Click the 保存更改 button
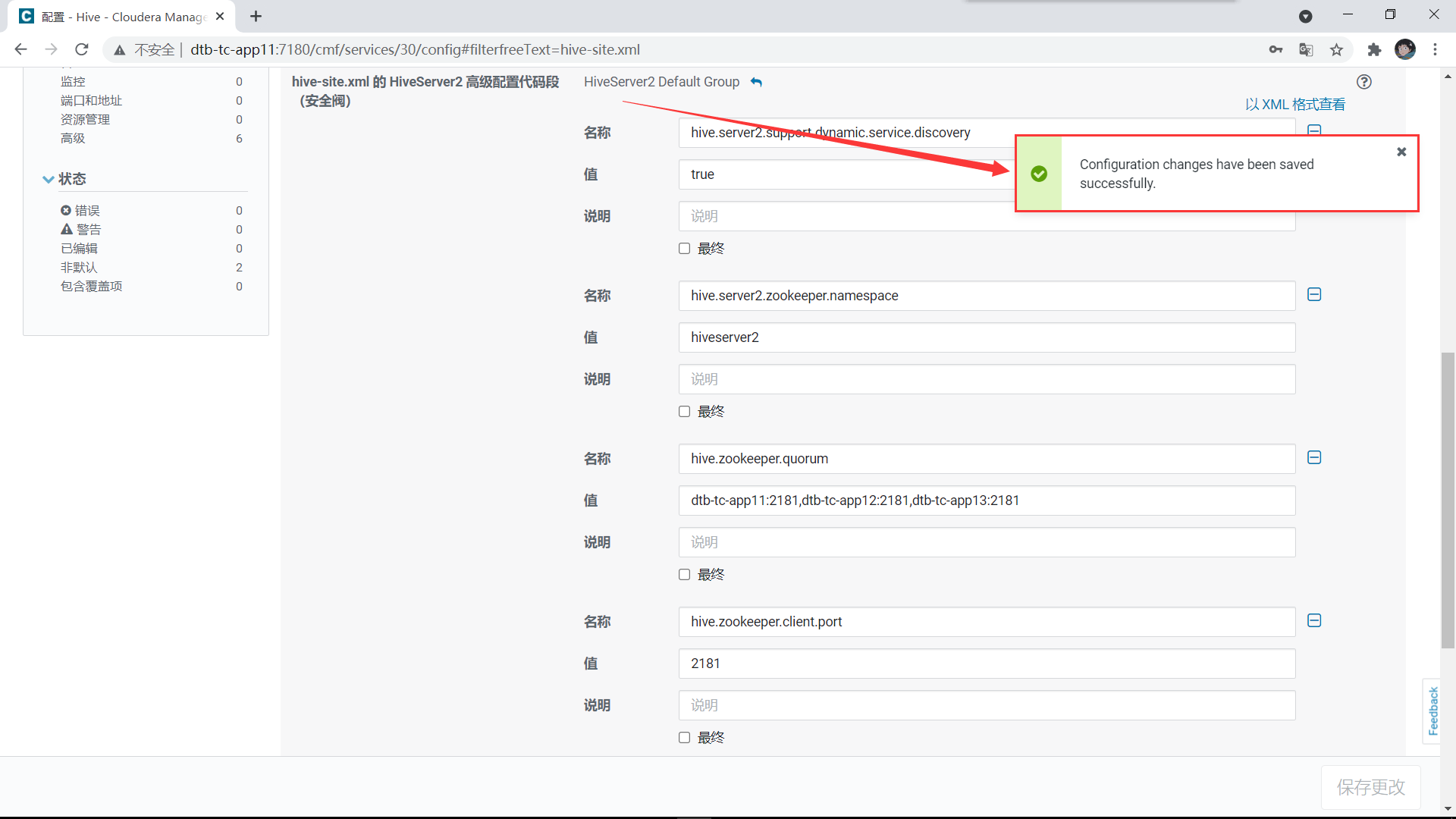Screen dimensions: 1456x819 (1370, 787)
